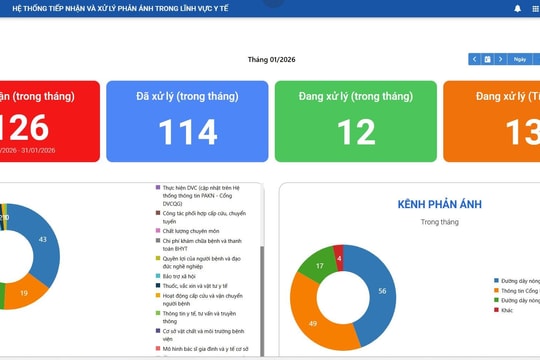Select the orange 19 segment of left donut
The height and width of the screenshot is (360, 540).
coord(24,293)
